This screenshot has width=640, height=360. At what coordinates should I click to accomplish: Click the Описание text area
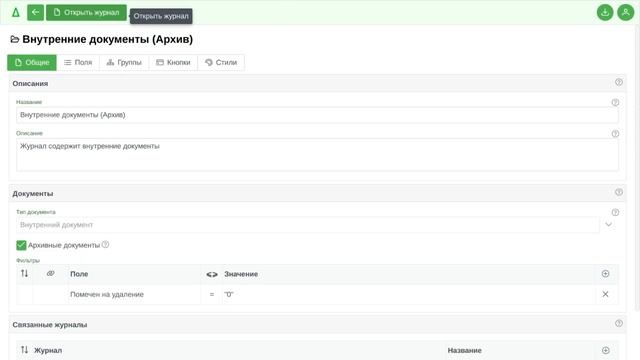point(317,155)
